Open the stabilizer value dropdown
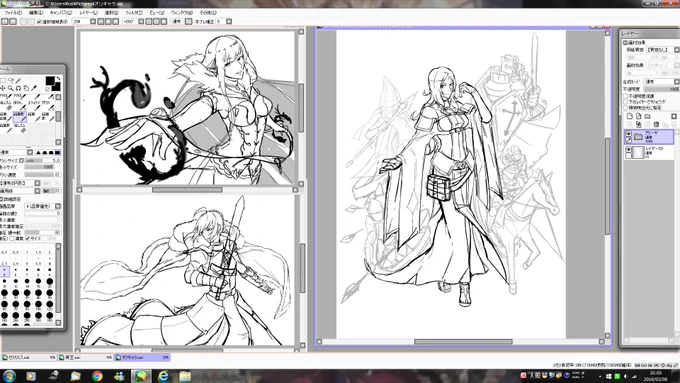The image size is (680, 383). pyautogui.click(x=229, y=21)
